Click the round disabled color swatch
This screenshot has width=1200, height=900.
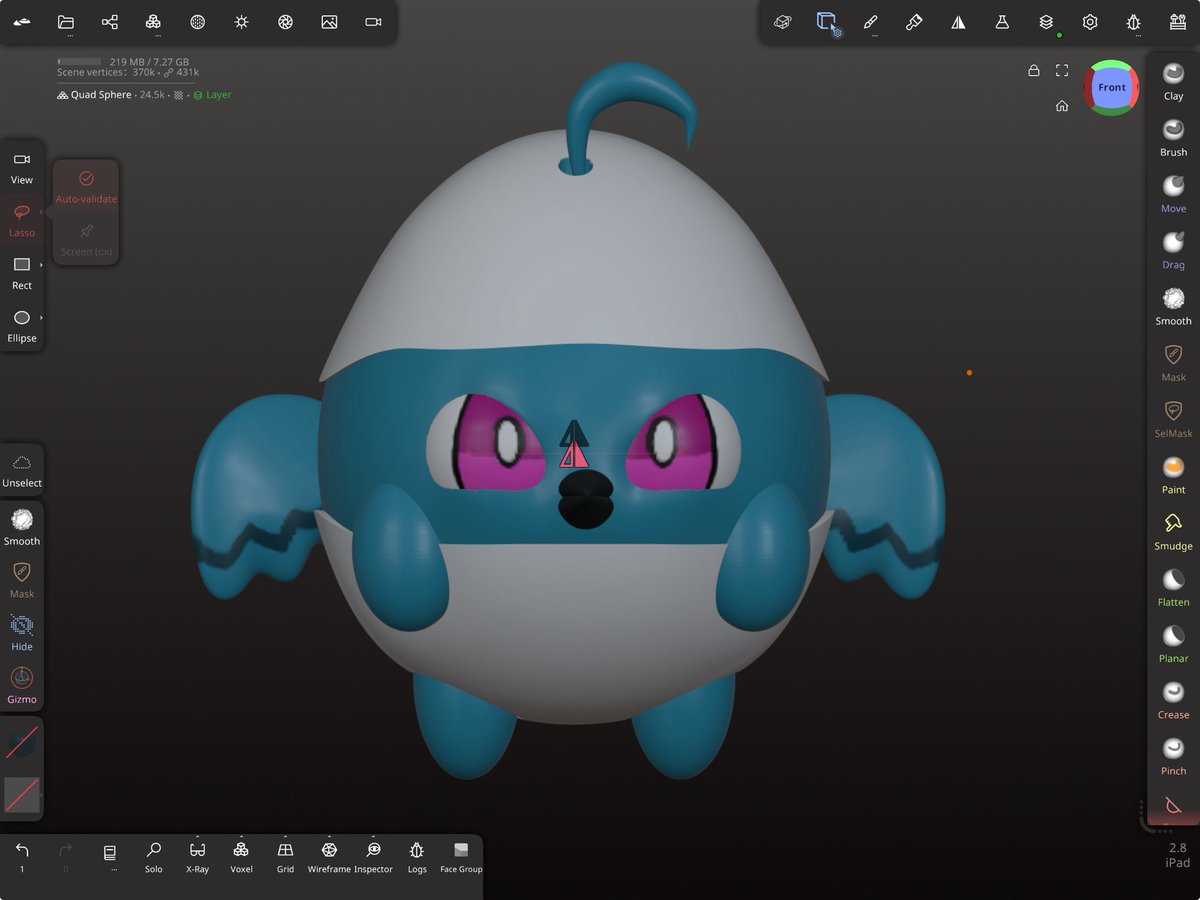coord(22,743)
